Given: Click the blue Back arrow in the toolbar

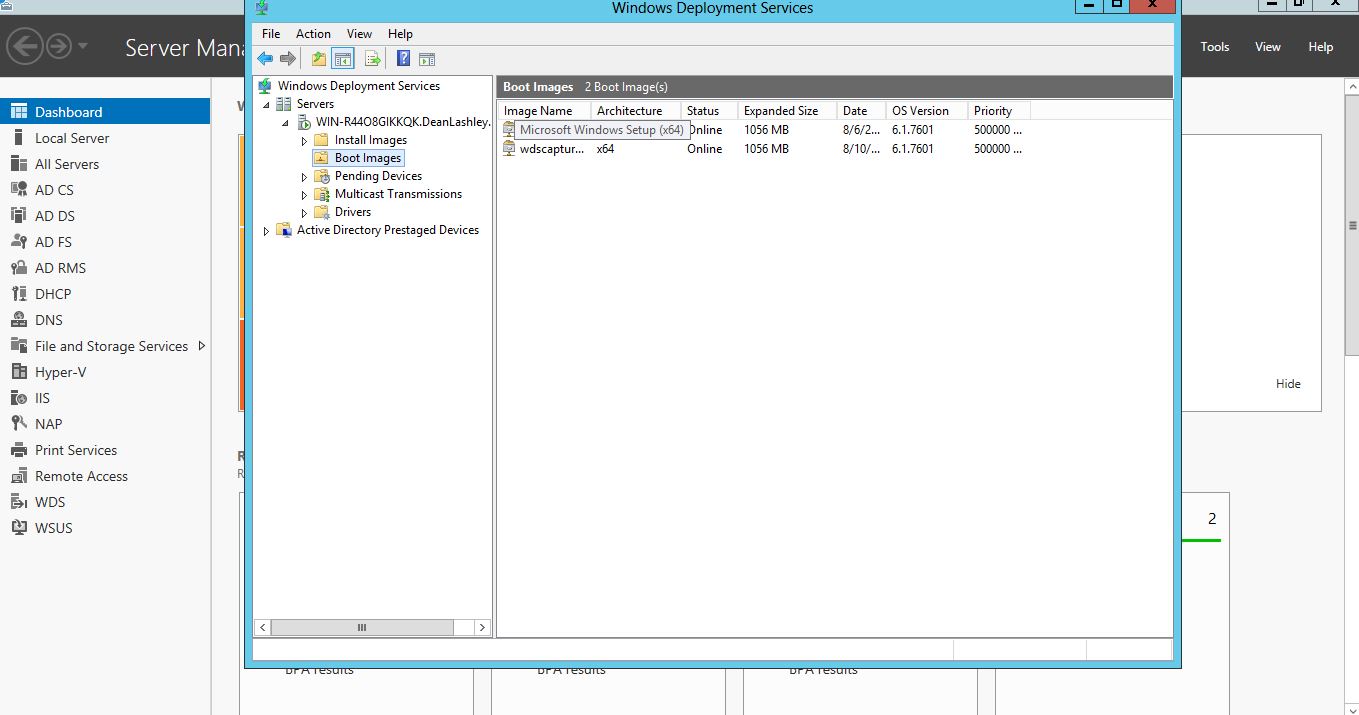Looking at the screenshot, I should [265, 59].
